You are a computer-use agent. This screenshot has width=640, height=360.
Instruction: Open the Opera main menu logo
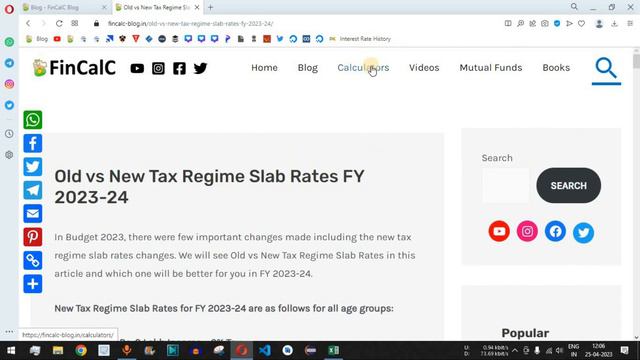[9, 9]
